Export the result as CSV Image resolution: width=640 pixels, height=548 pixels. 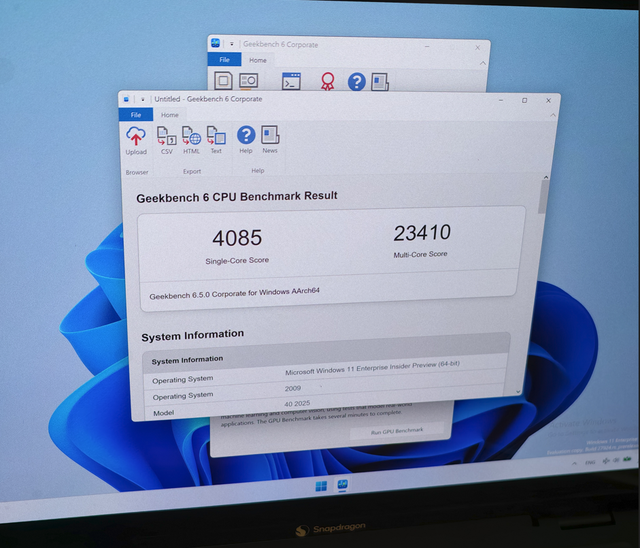(167, 140)
